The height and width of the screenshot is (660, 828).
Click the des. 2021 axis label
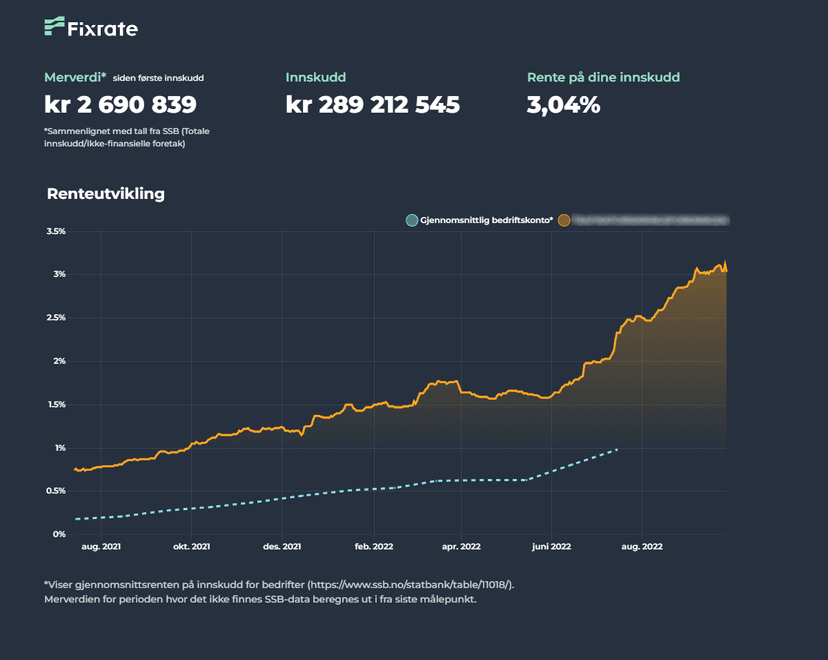point(281,547)
